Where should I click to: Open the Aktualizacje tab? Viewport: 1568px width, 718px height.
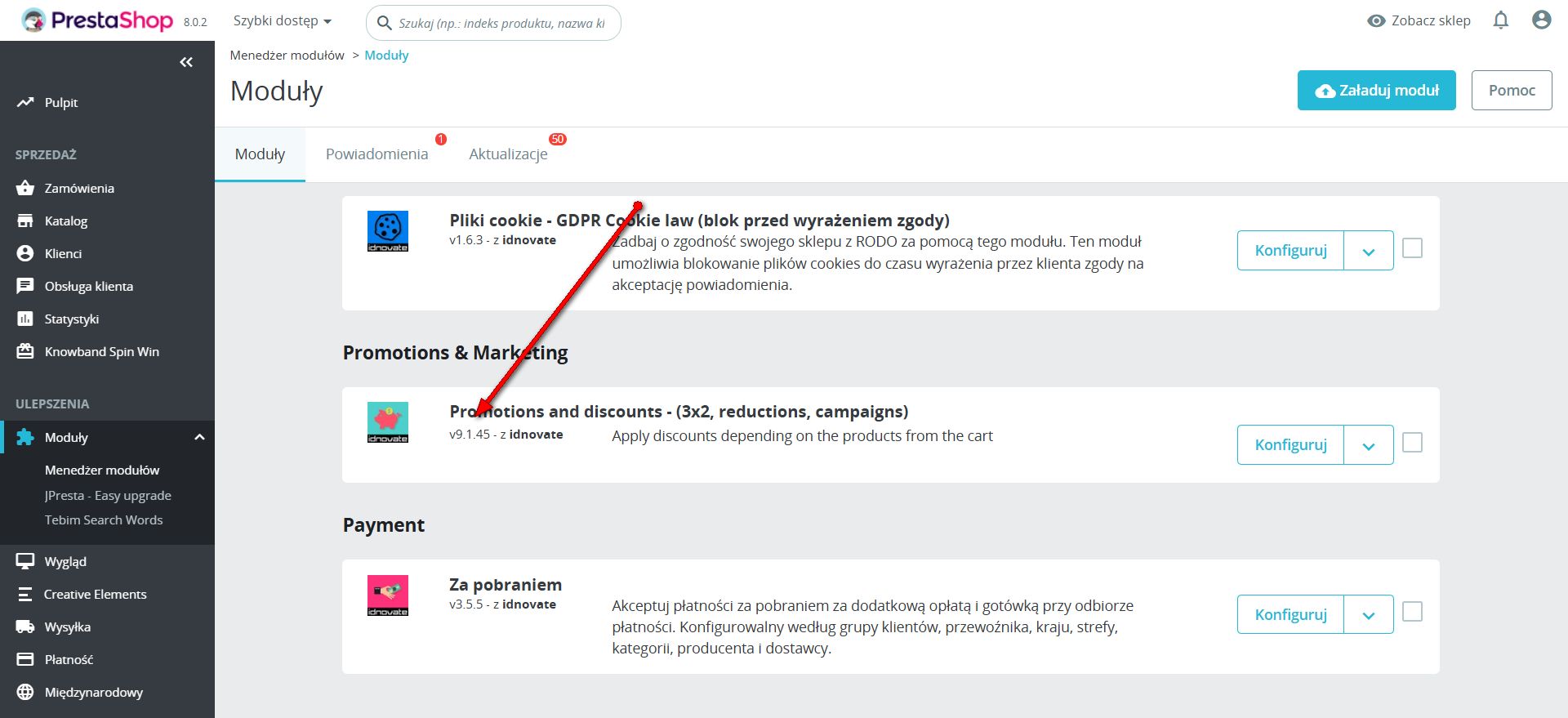tap(508, 154)
